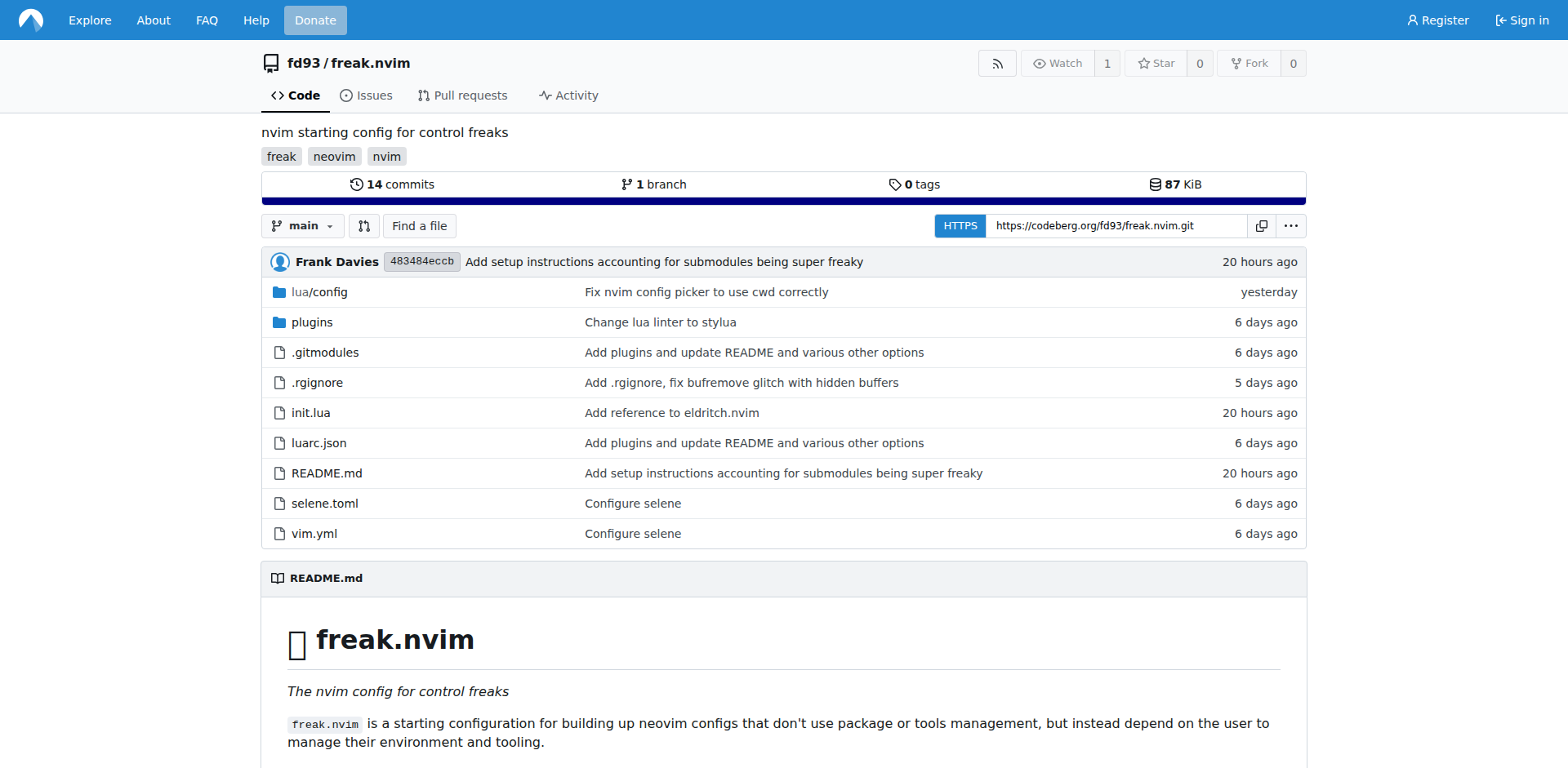Open the plugins folder
This screenshot has height=768, width=1568.
(312, 322)
